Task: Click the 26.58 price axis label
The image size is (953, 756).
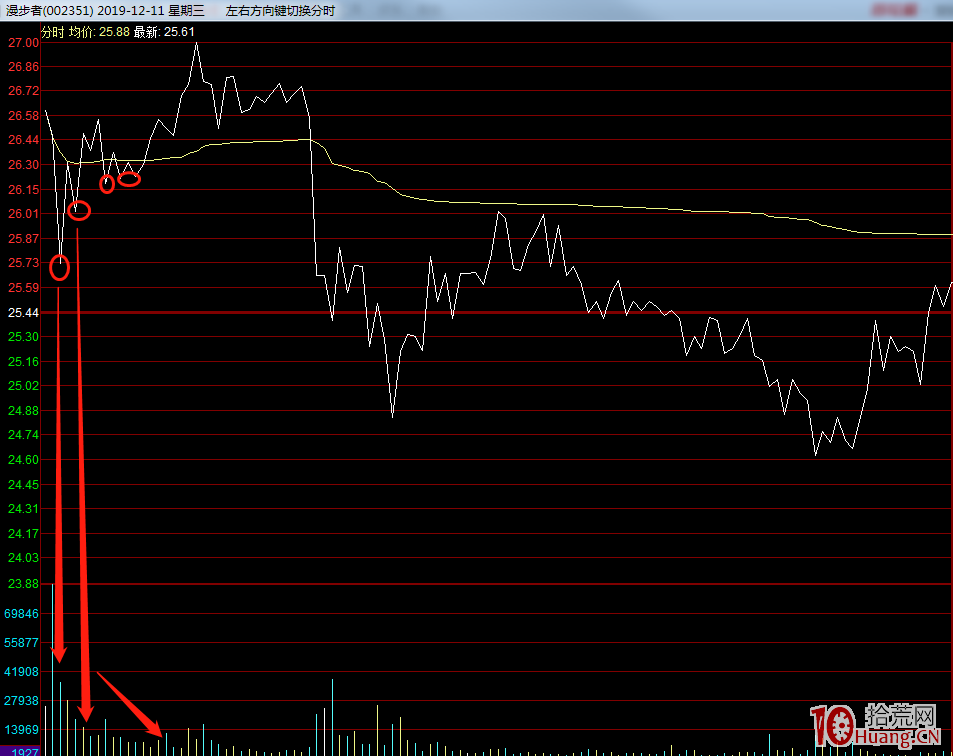Action: click(x=23, y=115)
